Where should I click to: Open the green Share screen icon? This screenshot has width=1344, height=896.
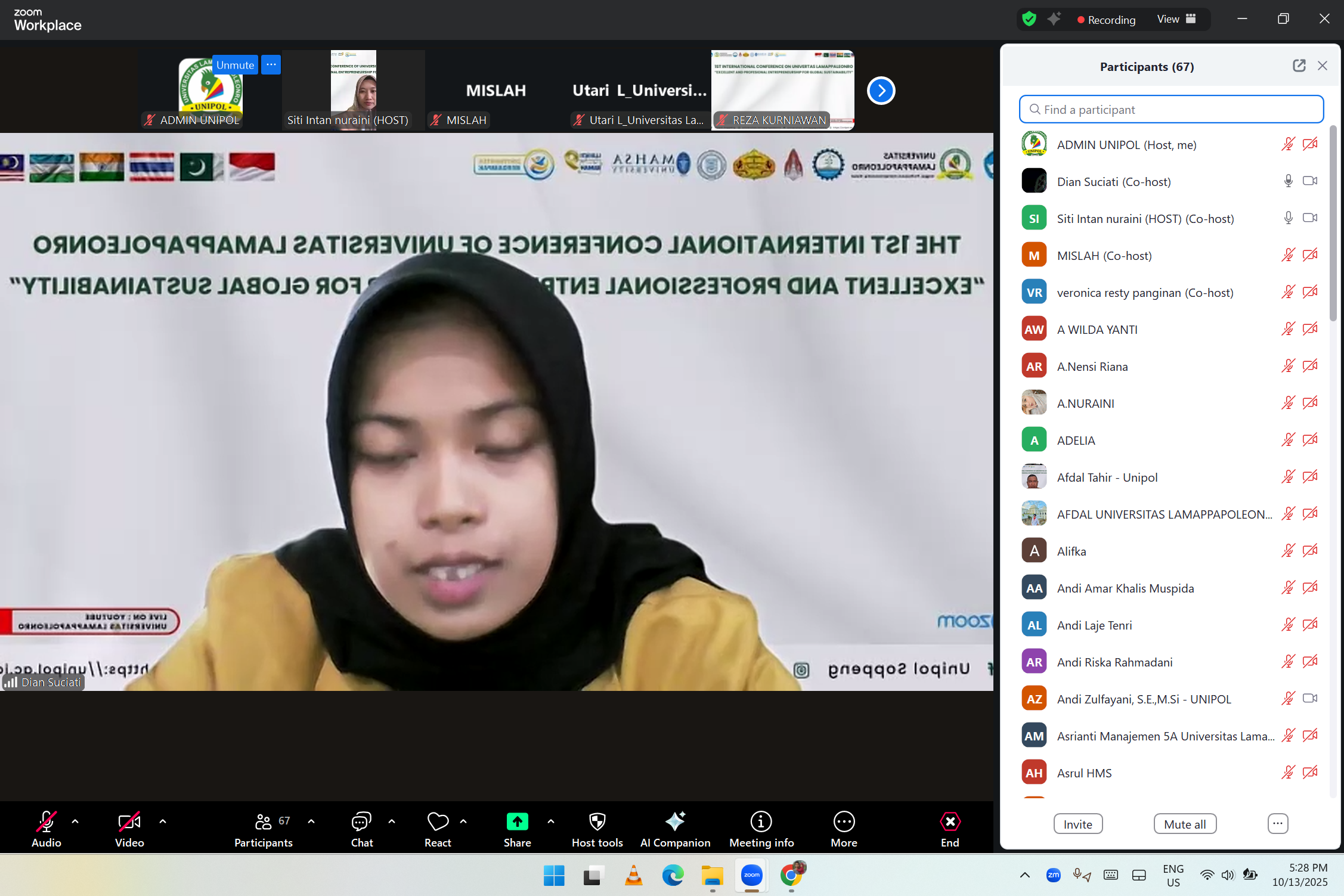[x=517, y=823]
